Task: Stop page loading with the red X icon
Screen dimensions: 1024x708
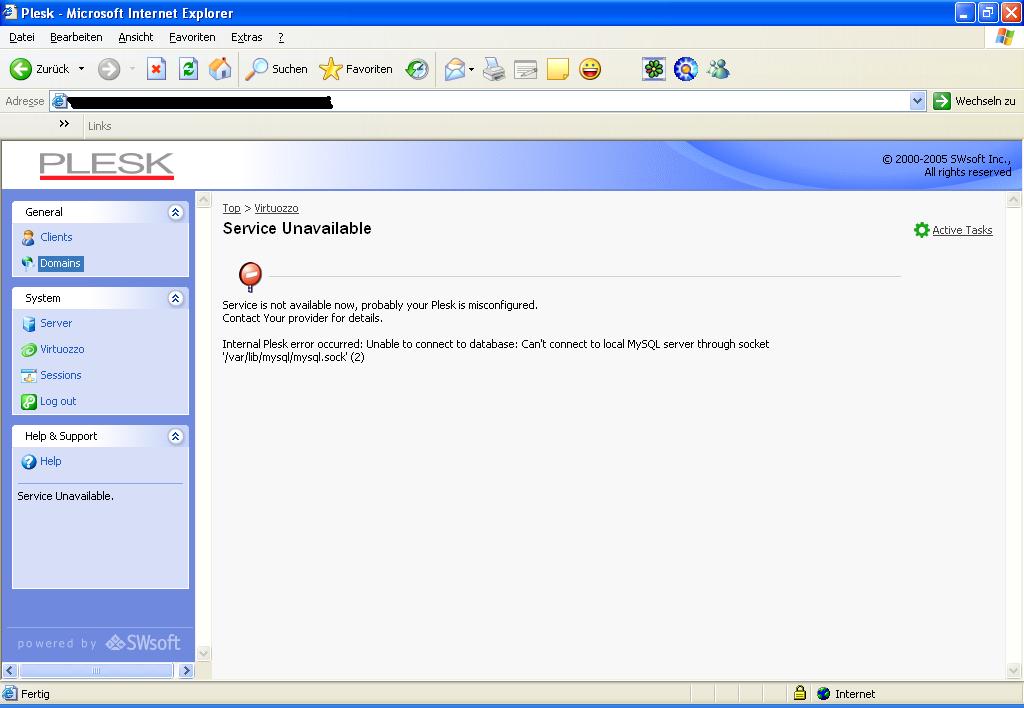Action: (x=156, y=69)
